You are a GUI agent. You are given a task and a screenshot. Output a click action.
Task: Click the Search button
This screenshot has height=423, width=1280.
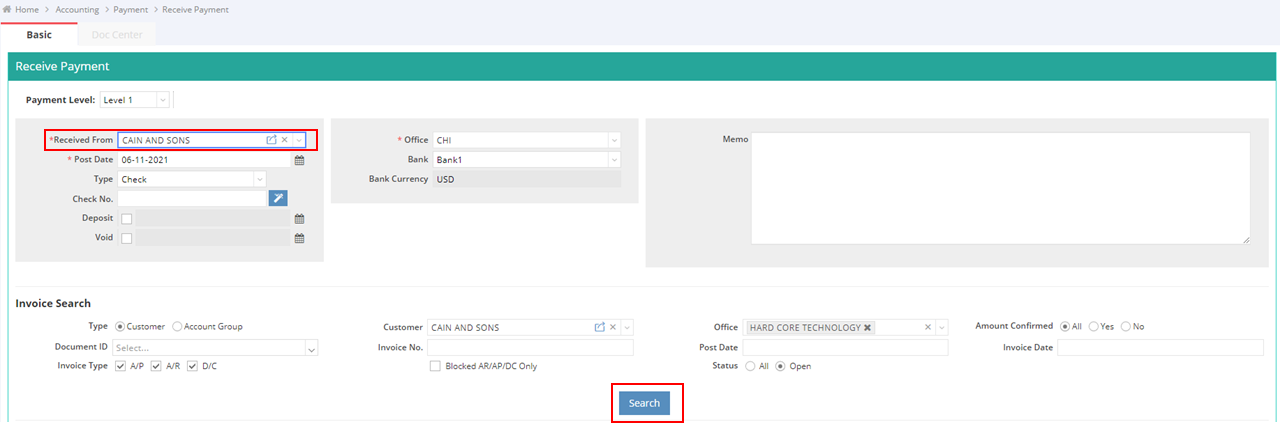pyautogui.click(x=644, y=403)
